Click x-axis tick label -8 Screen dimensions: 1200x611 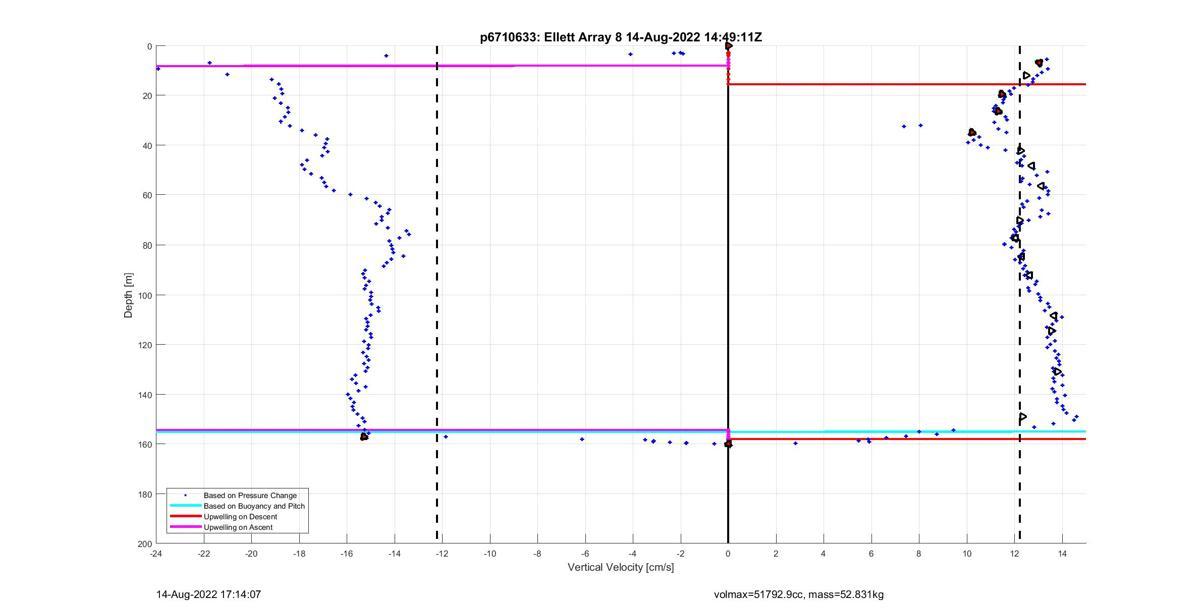pos(537,553)
